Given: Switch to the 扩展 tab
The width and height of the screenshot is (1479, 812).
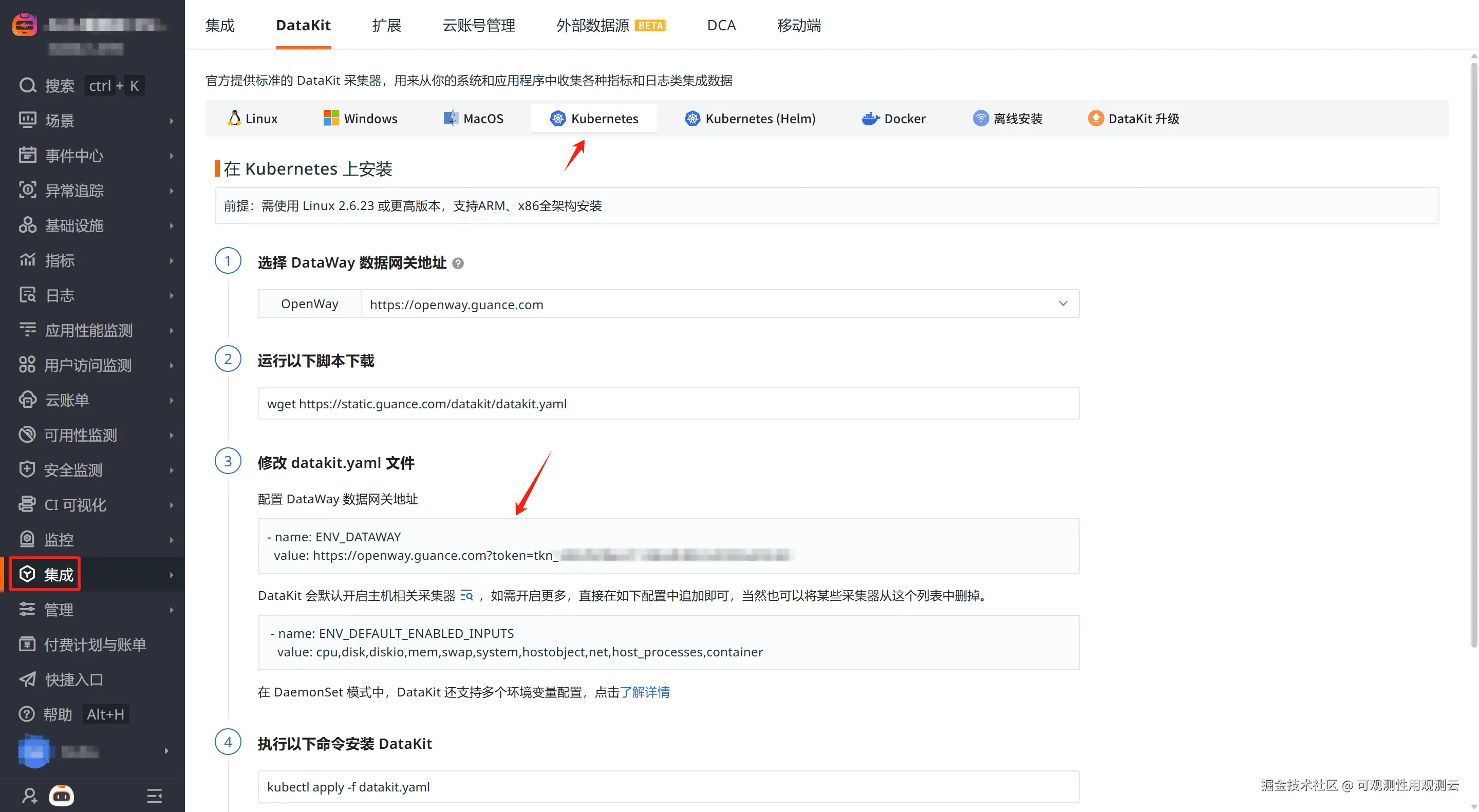Looking at the screenshot, I should pyautogui.click(x=386, y=25).
